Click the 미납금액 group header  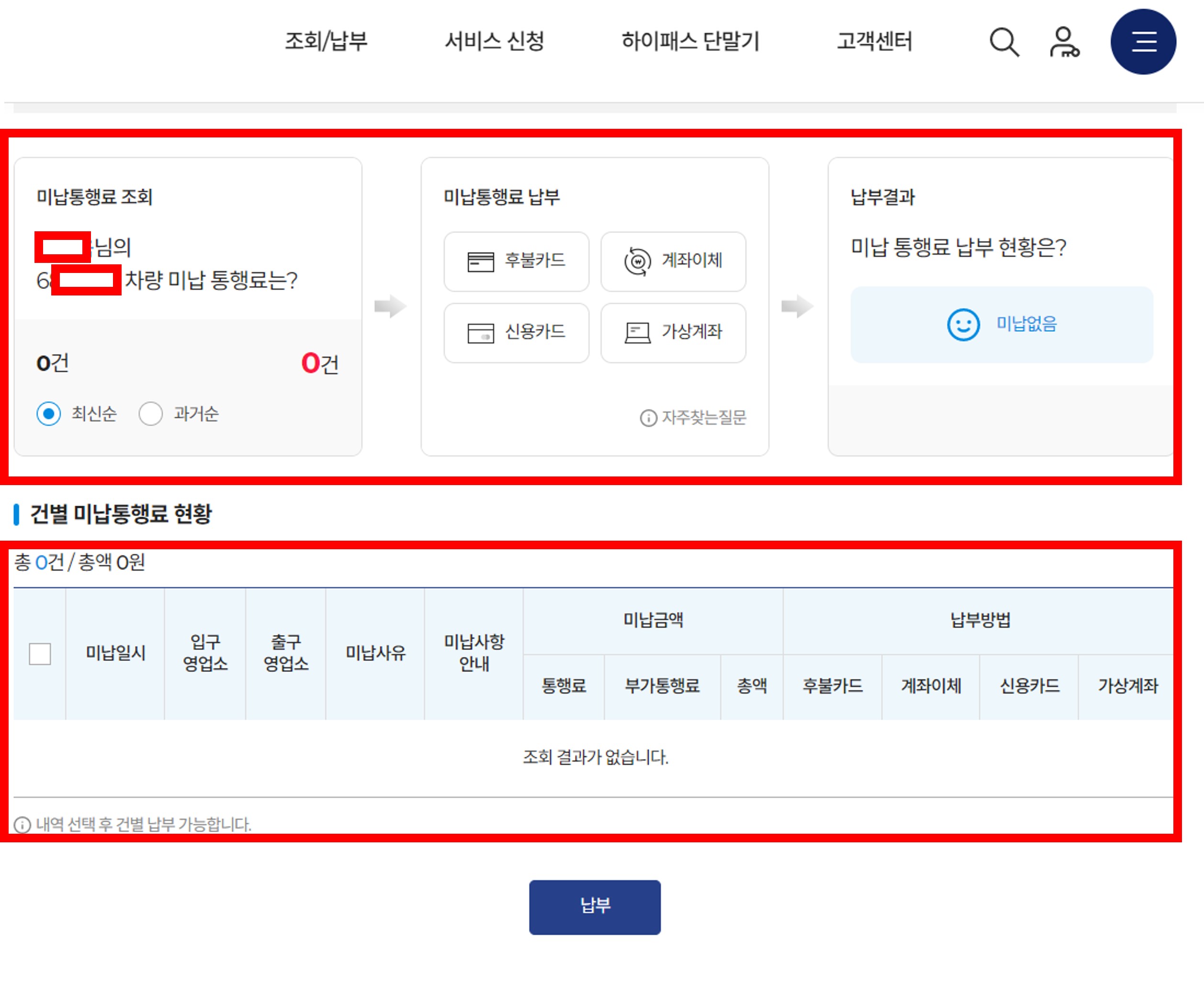tap(653, 620)
